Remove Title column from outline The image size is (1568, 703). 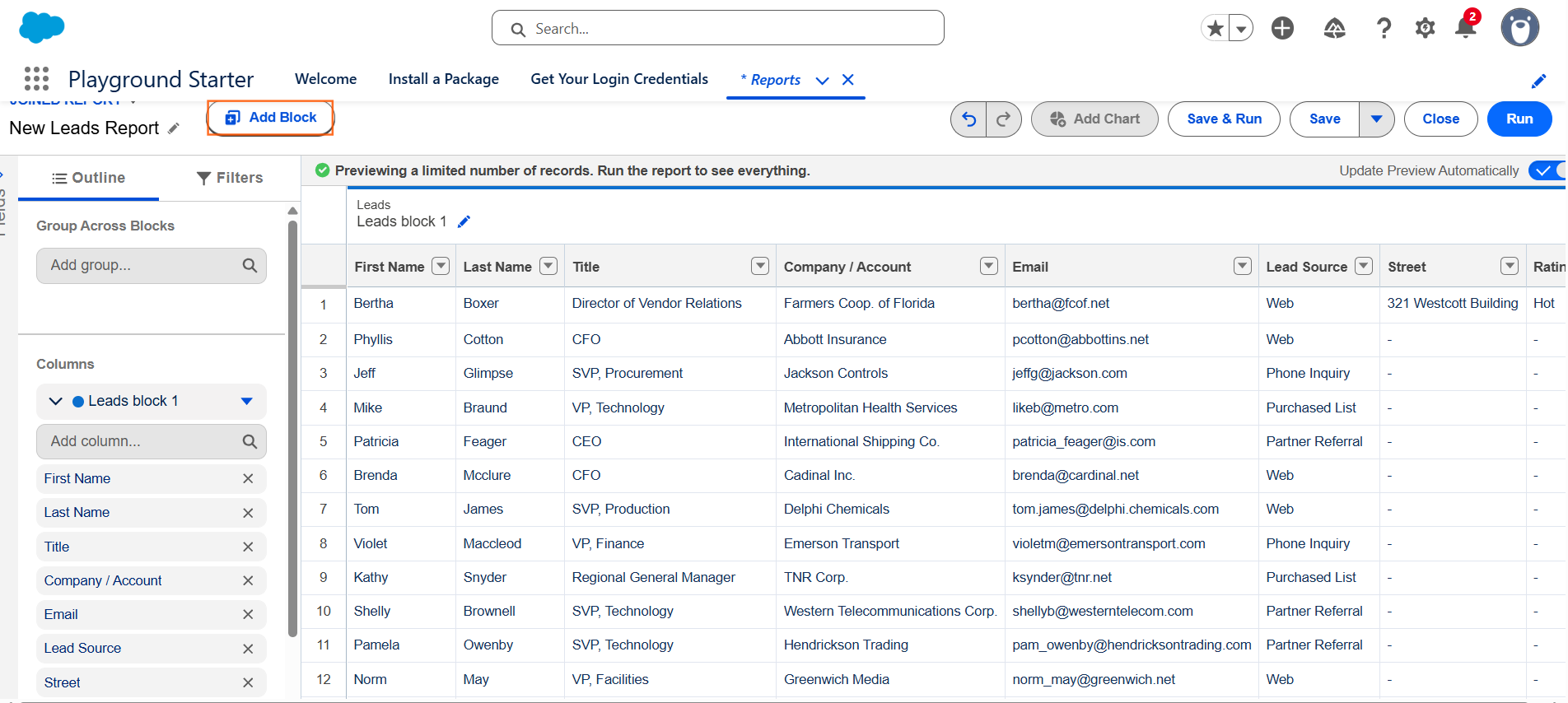248,547
